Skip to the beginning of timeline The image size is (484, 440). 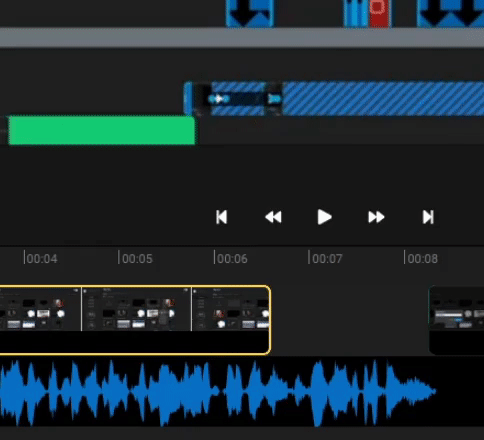pyautogui.click(x=222, y=217)
